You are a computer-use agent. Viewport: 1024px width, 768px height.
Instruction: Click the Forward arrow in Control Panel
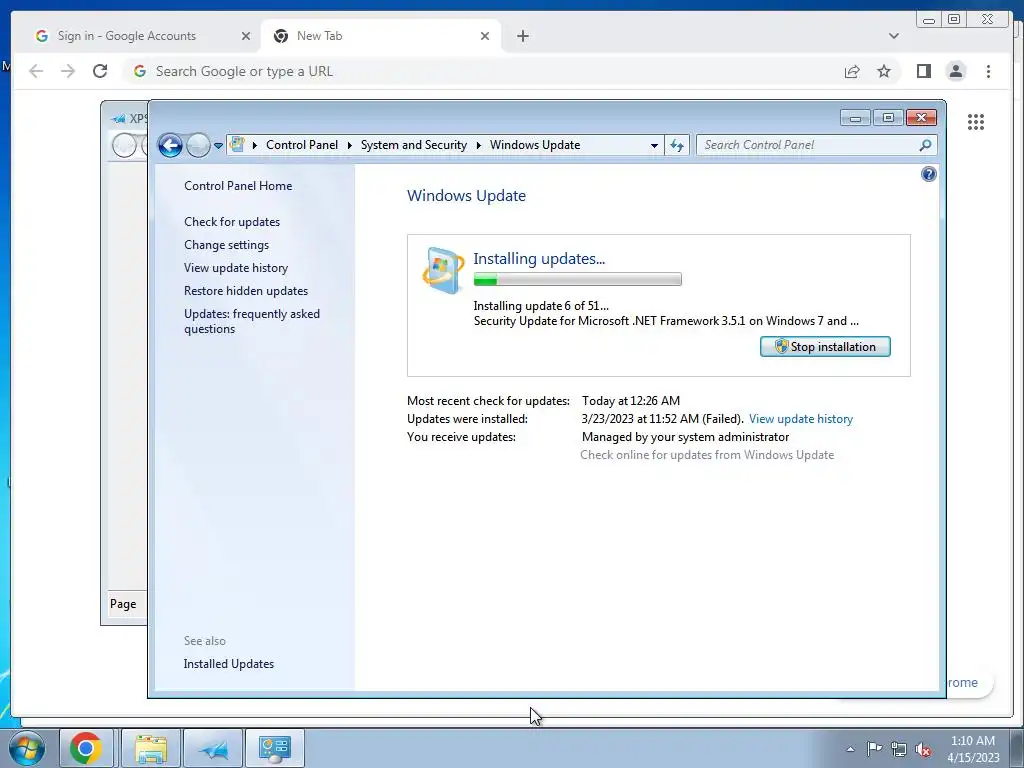click(x=198, y=145)
